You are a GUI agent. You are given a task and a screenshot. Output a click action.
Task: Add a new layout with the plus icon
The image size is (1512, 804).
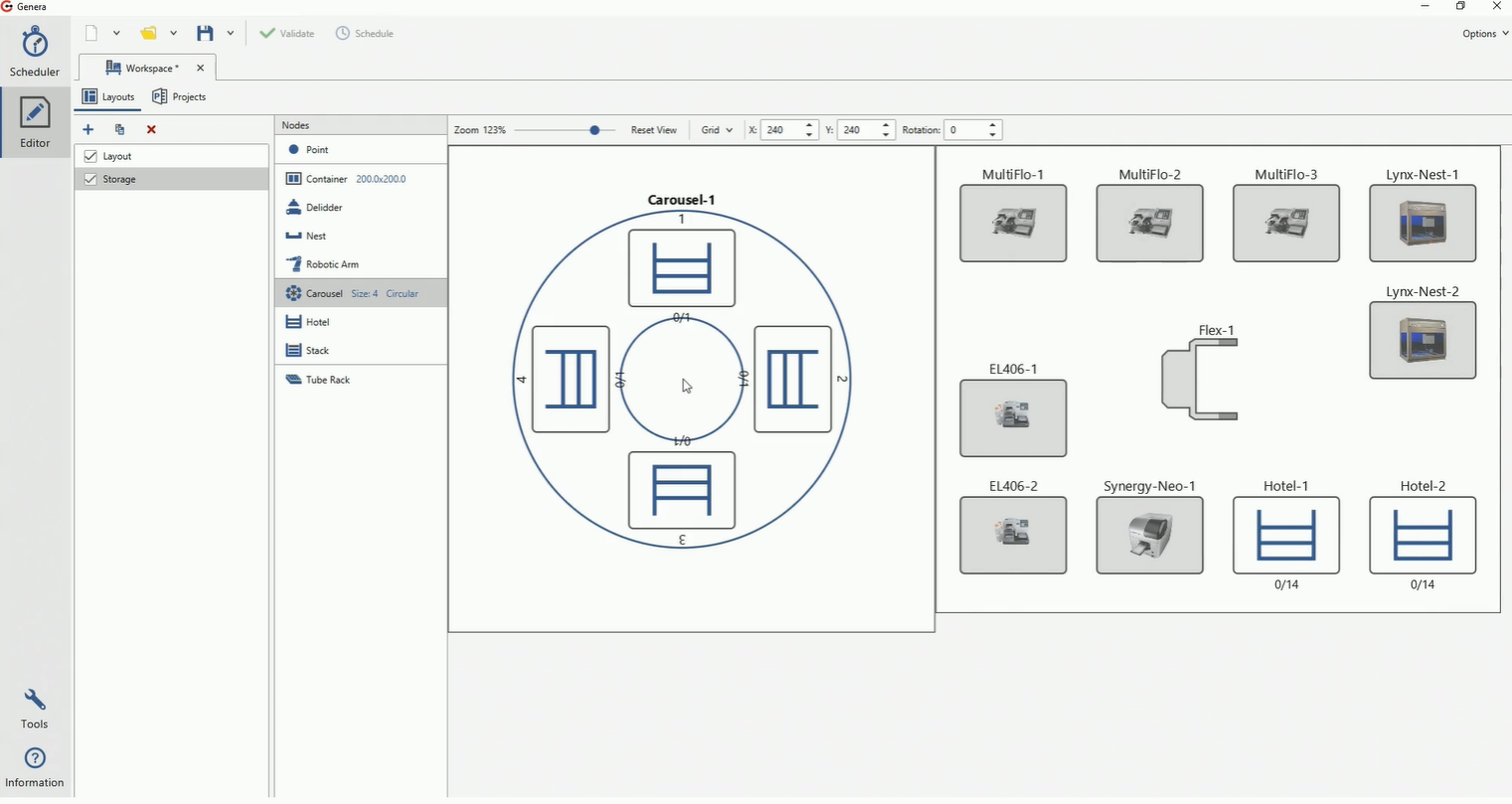(87, 129)
